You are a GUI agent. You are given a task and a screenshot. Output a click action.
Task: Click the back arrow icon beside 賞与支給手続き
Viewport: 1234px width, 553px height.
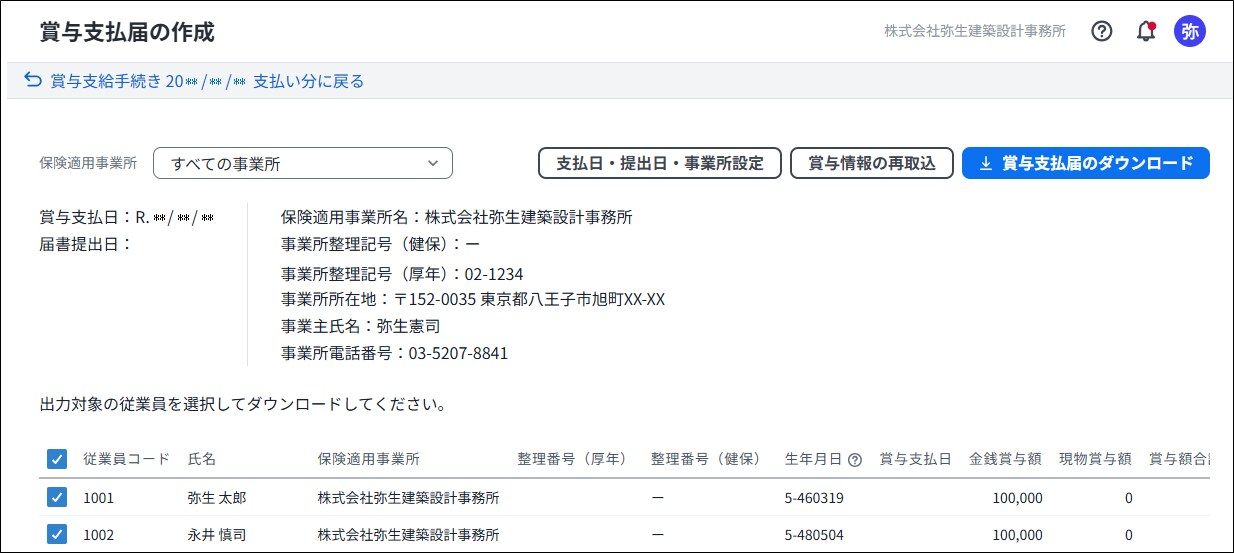point(33,80)
